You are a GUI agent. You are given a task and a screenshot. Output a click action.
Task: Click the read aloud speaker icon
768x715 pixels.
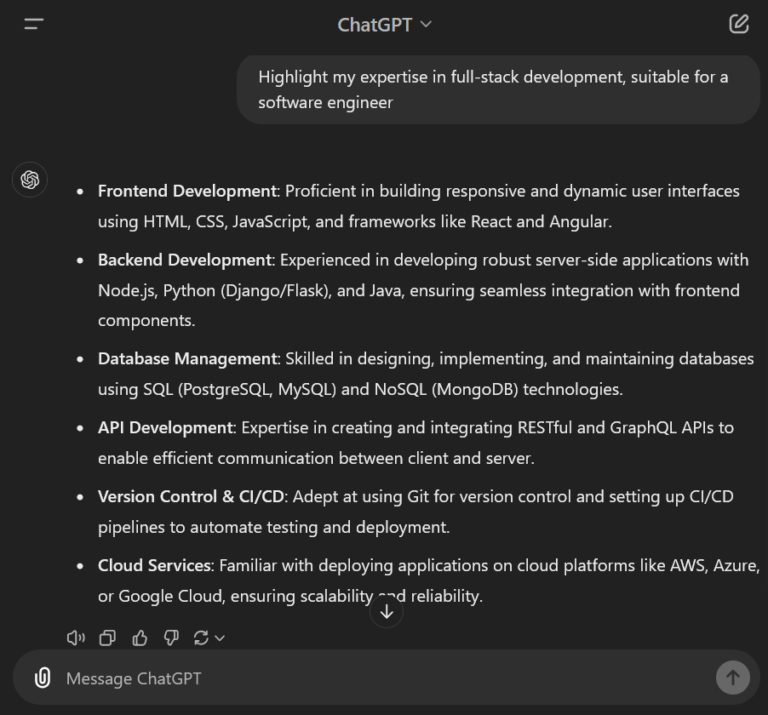76,637
